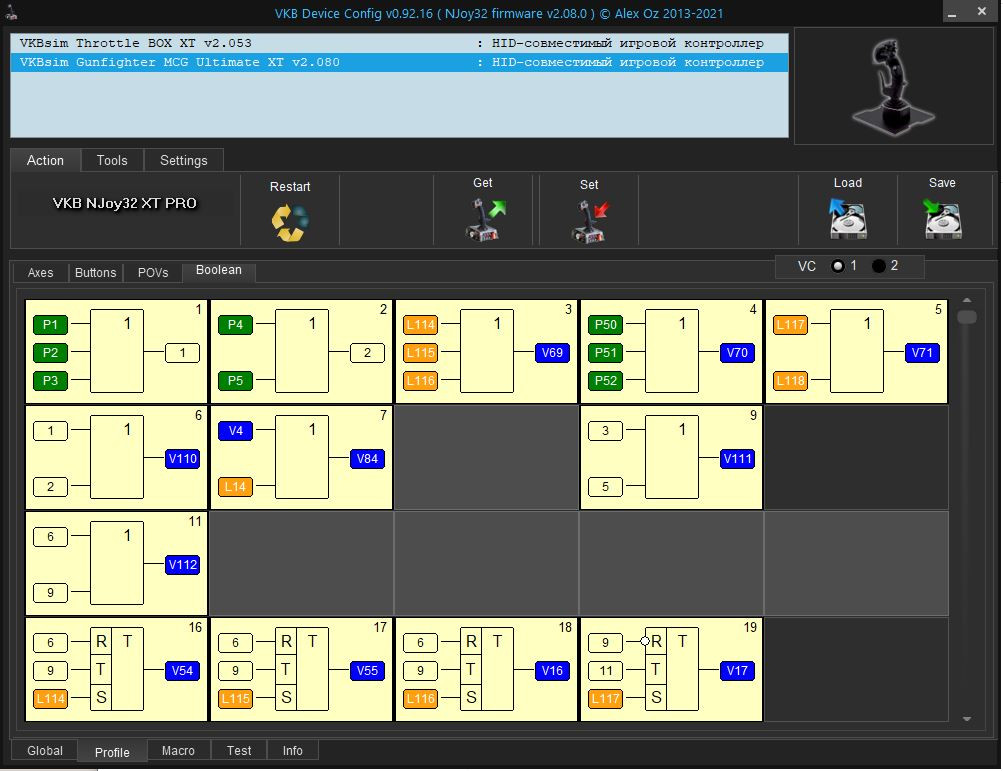Click blue V16 output of cell 18
The width and height of the screenshot is (1003, 771).
(552, 671)
